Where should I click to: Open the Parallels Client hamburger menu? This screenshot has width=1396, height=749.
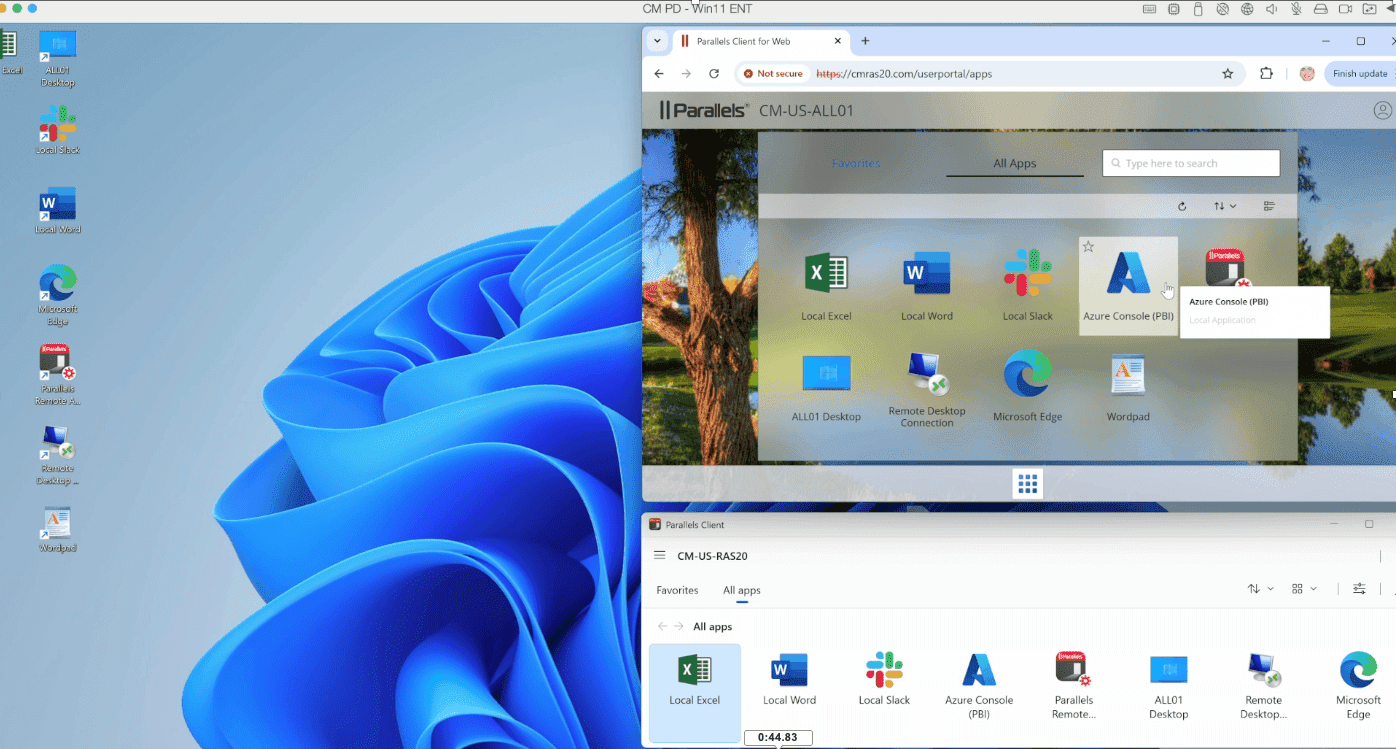(660, 555)
